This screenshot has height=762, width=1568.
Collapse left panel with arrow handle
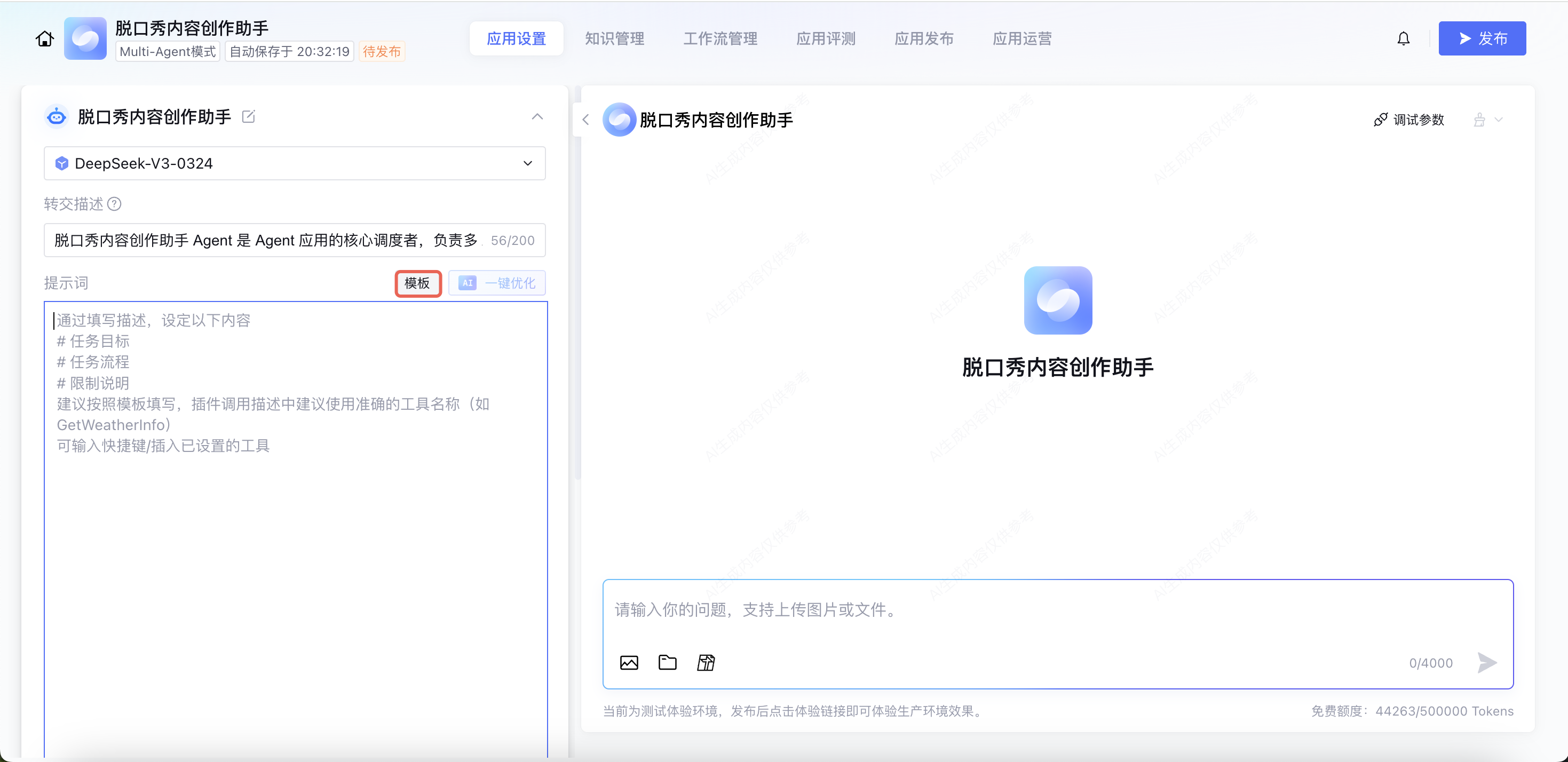(585, 120)
